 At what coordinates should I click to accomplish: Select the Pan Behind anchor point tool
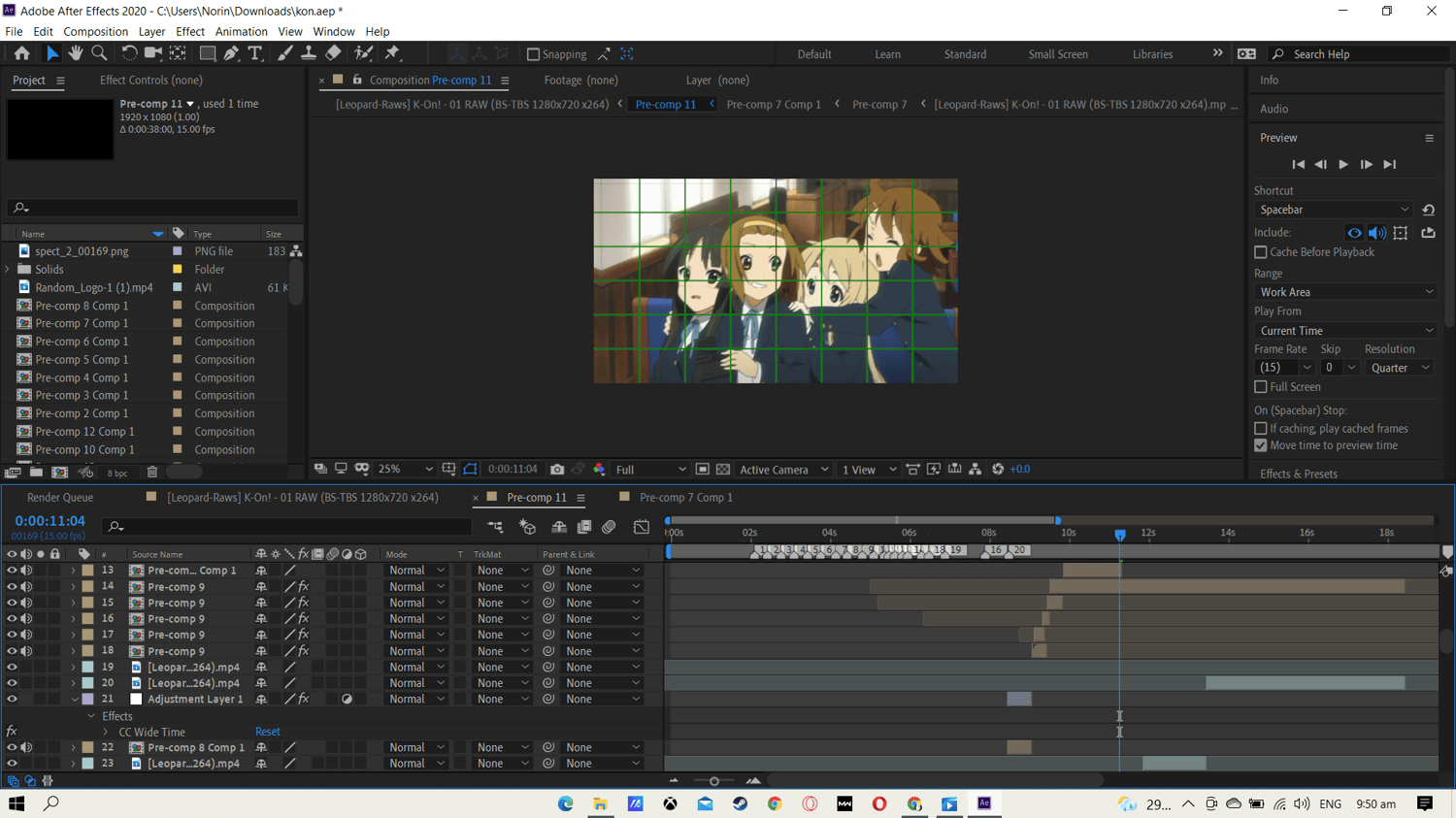click(x=179, y=53)
